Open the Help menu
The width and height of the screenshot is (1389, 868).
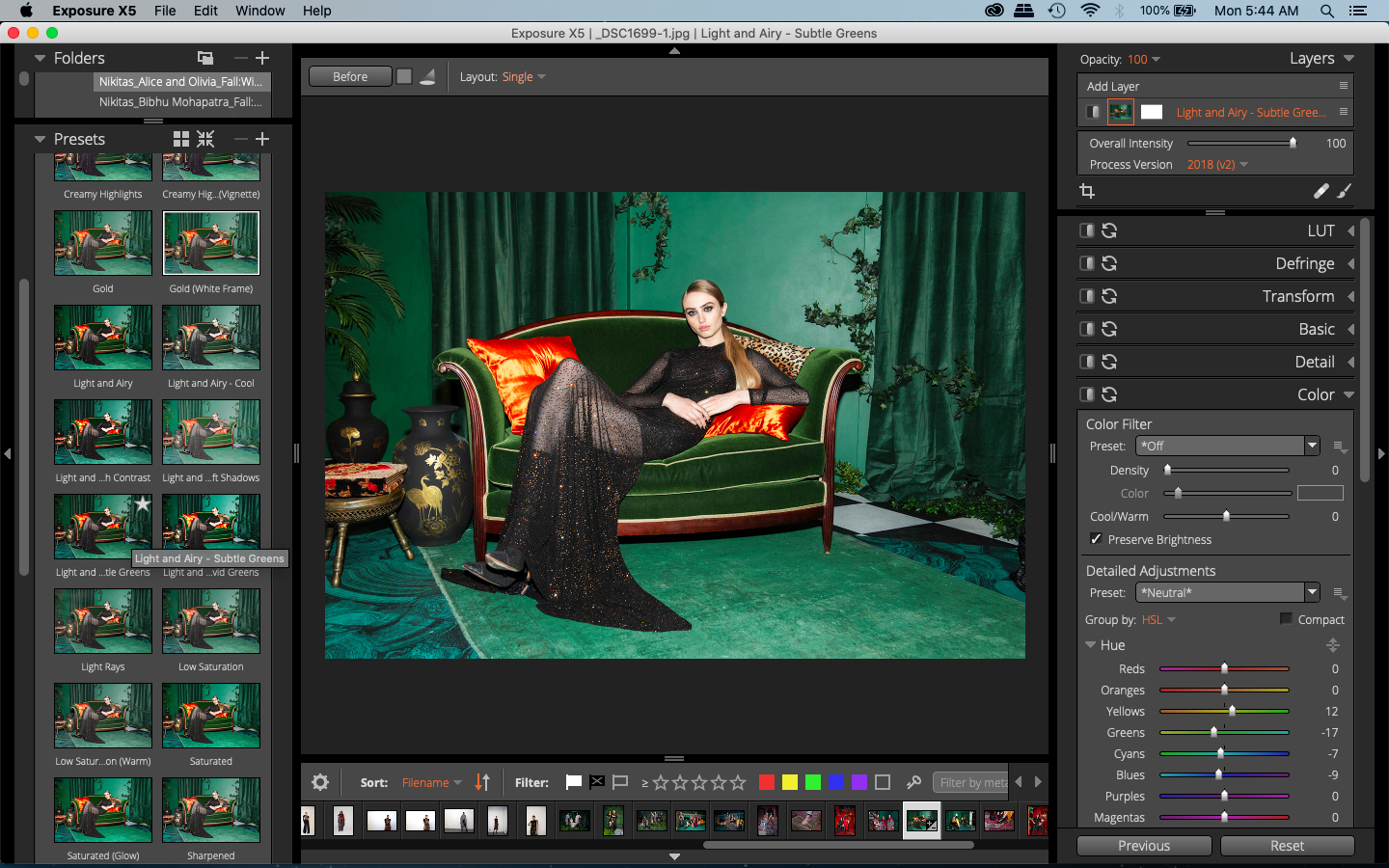317,11
